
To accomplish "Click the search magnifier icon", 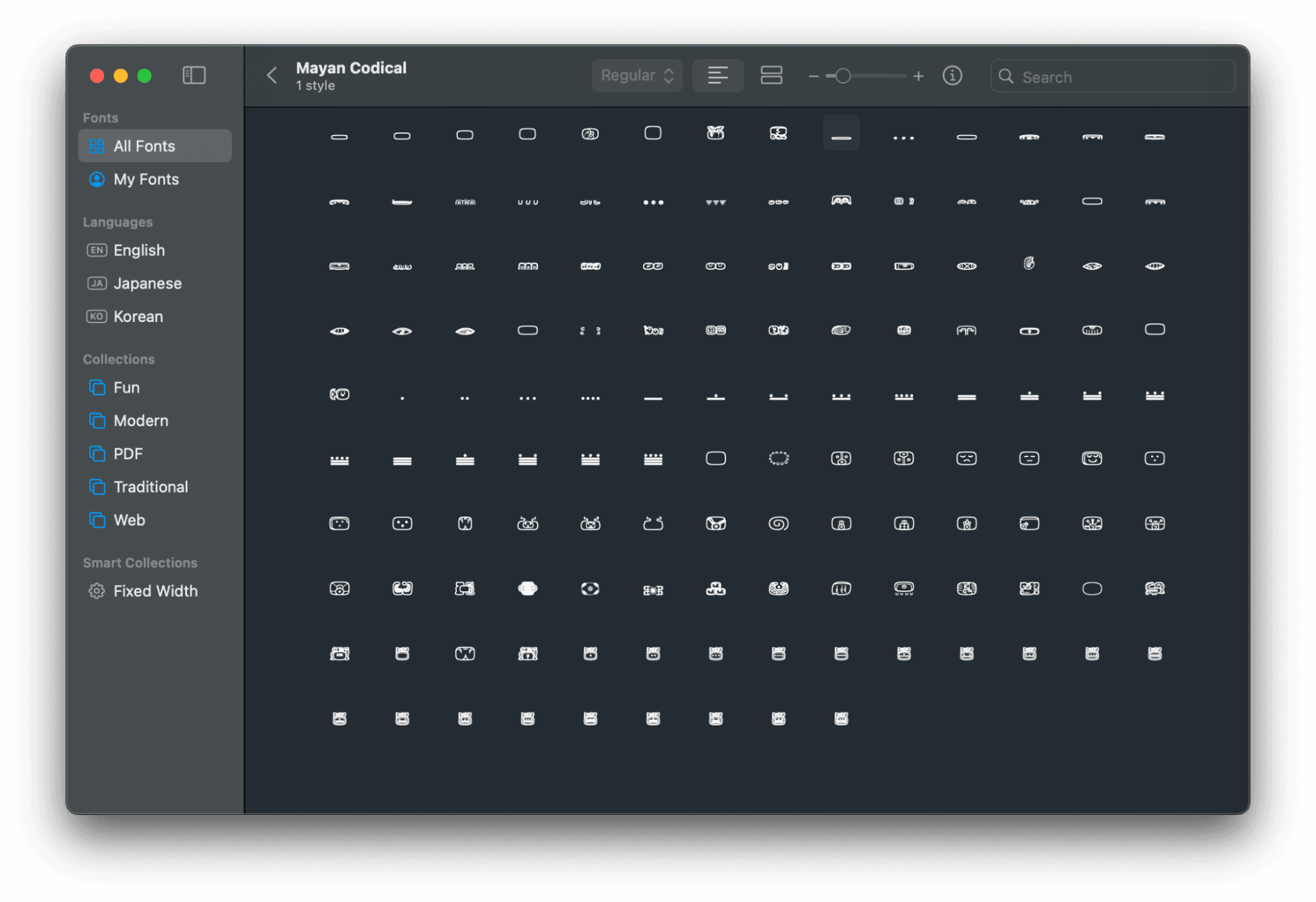I will tap(1006, 77).
